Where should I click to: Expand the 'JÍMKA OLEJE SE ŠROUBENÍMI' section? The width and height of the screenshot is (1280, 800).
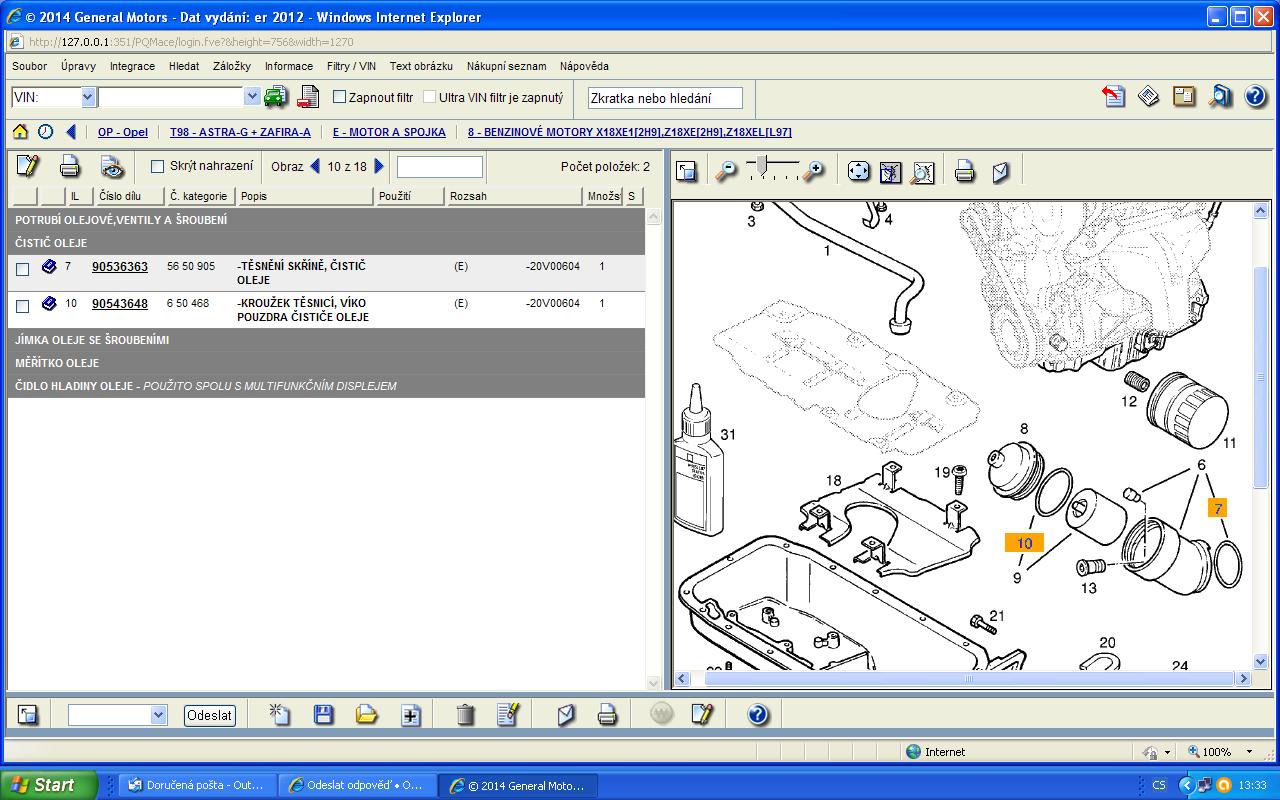[x=92, y=340]
